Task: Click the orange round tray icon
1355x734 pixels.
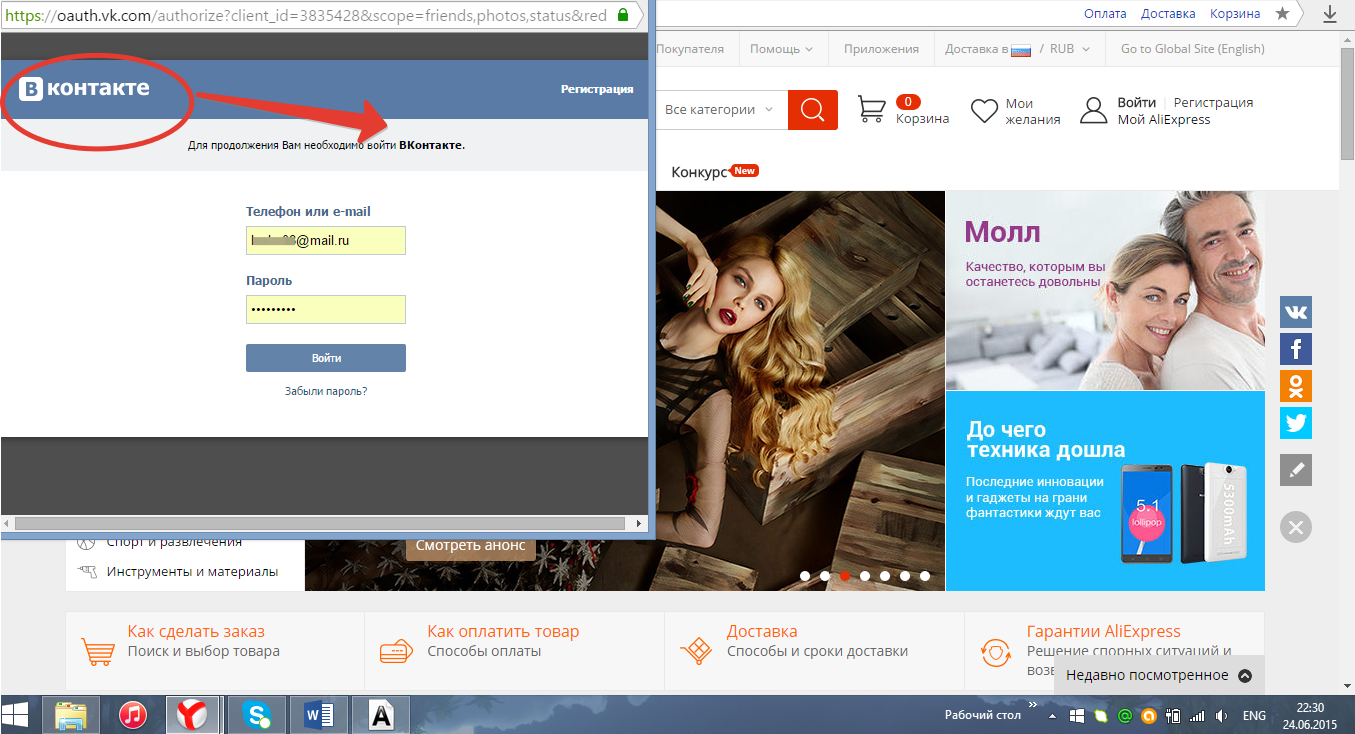Action: tap(1149, 716)
